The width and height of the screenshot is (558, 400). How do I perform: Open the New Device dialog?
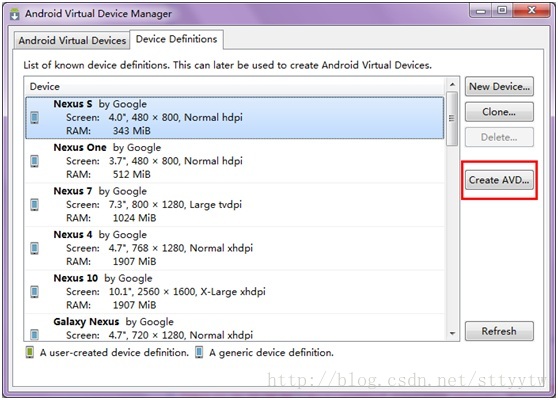[x=499, y=86]
